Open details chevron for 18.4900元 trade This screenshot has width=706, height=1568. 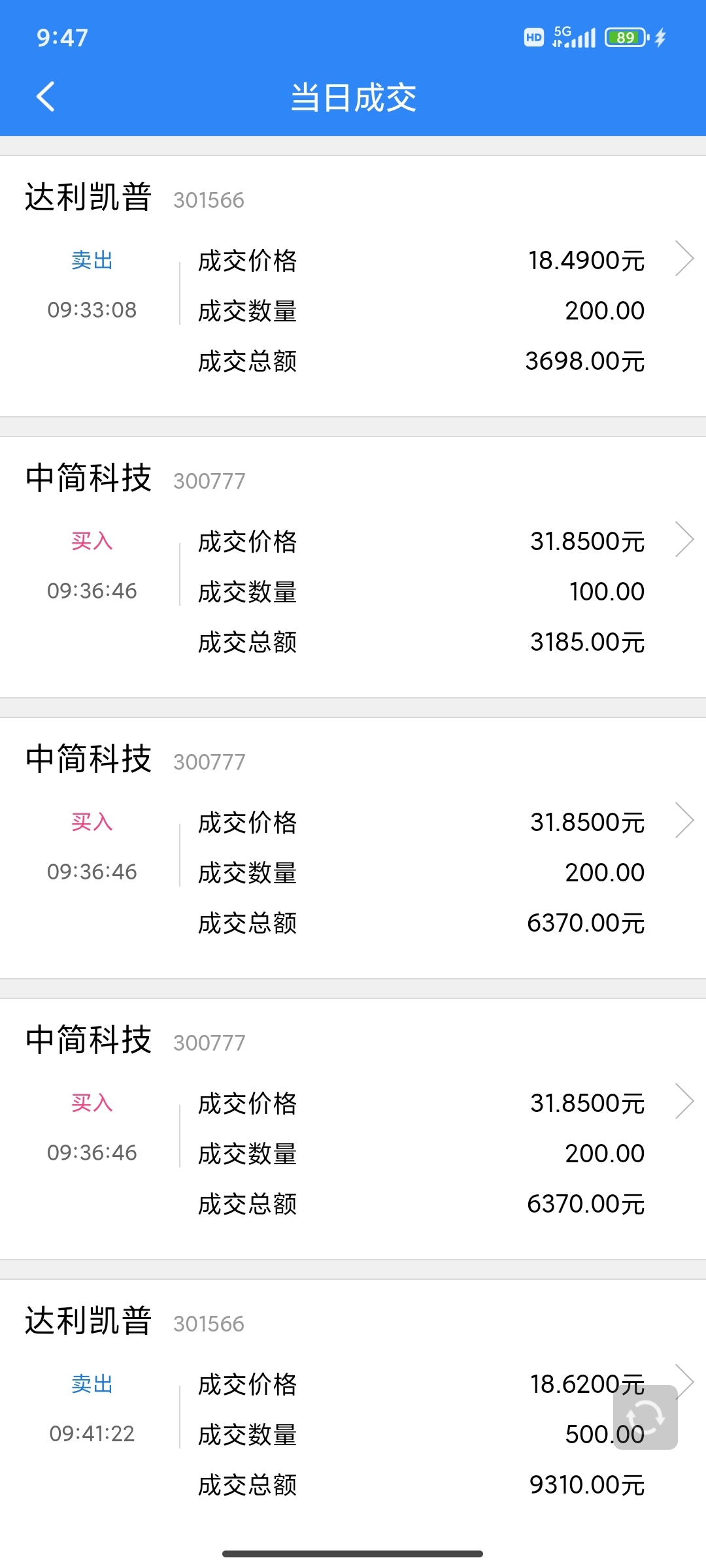point(684,259)
